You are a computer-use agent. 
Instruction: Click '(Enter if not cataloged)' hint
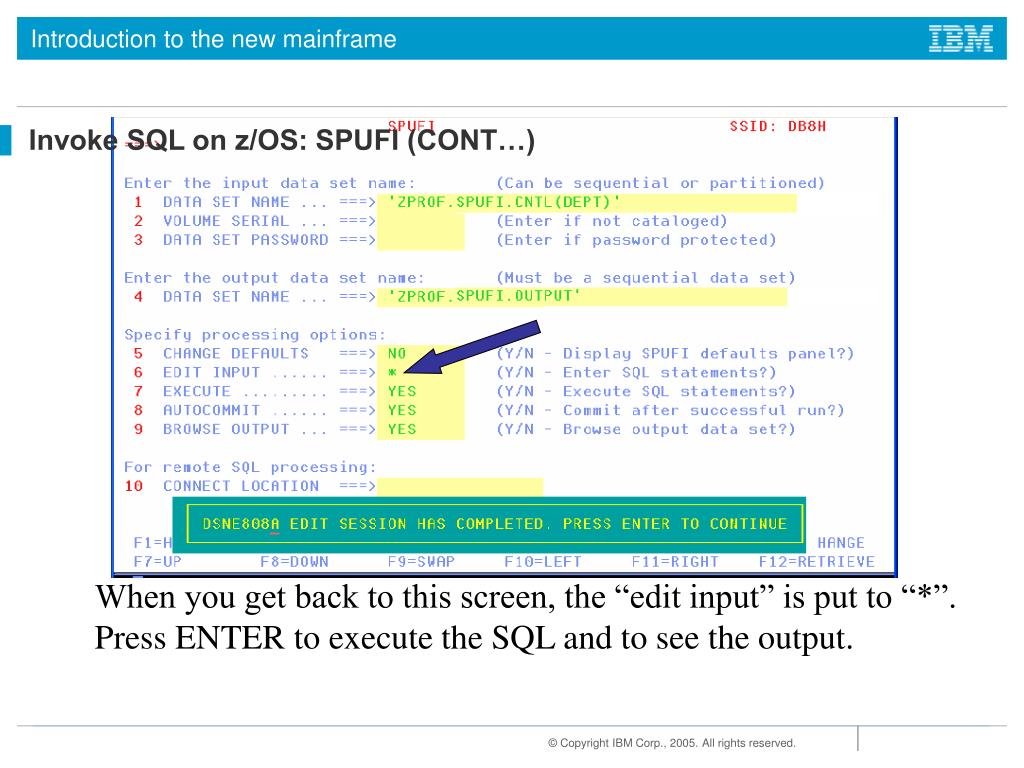(x=611, y=221)
